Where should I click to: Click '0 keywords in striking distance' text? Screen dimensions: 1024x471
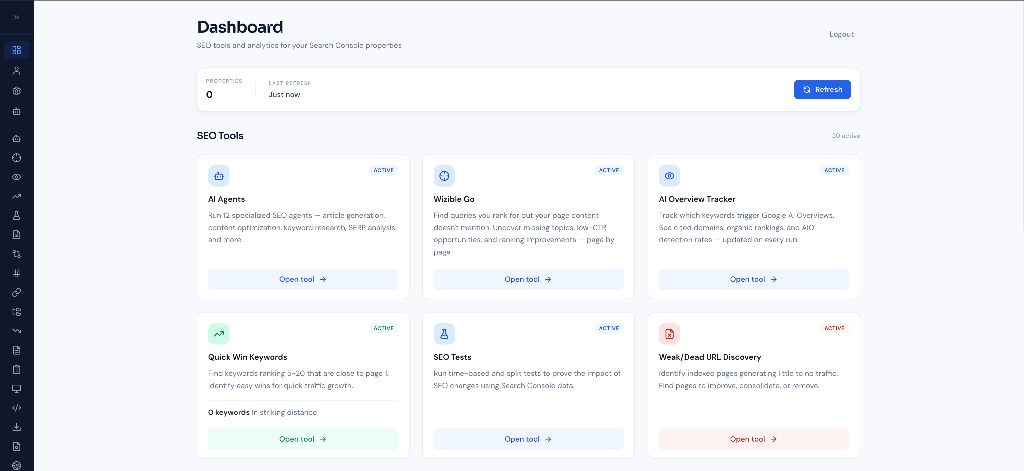click(x=263, y=412)
